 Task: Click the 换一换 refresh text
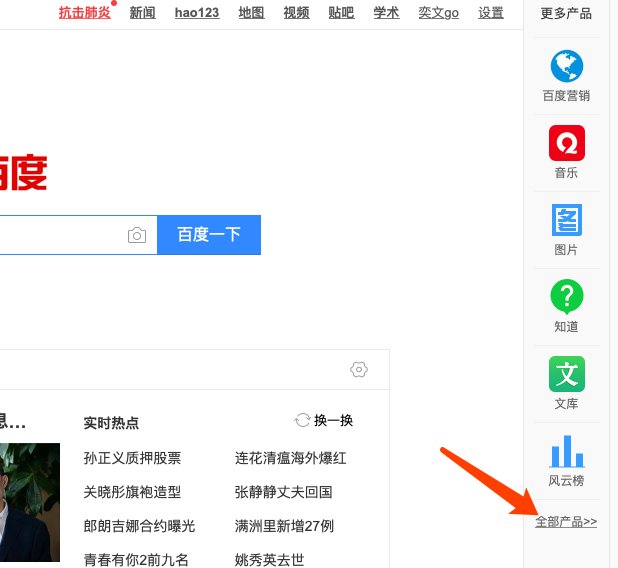333,421
